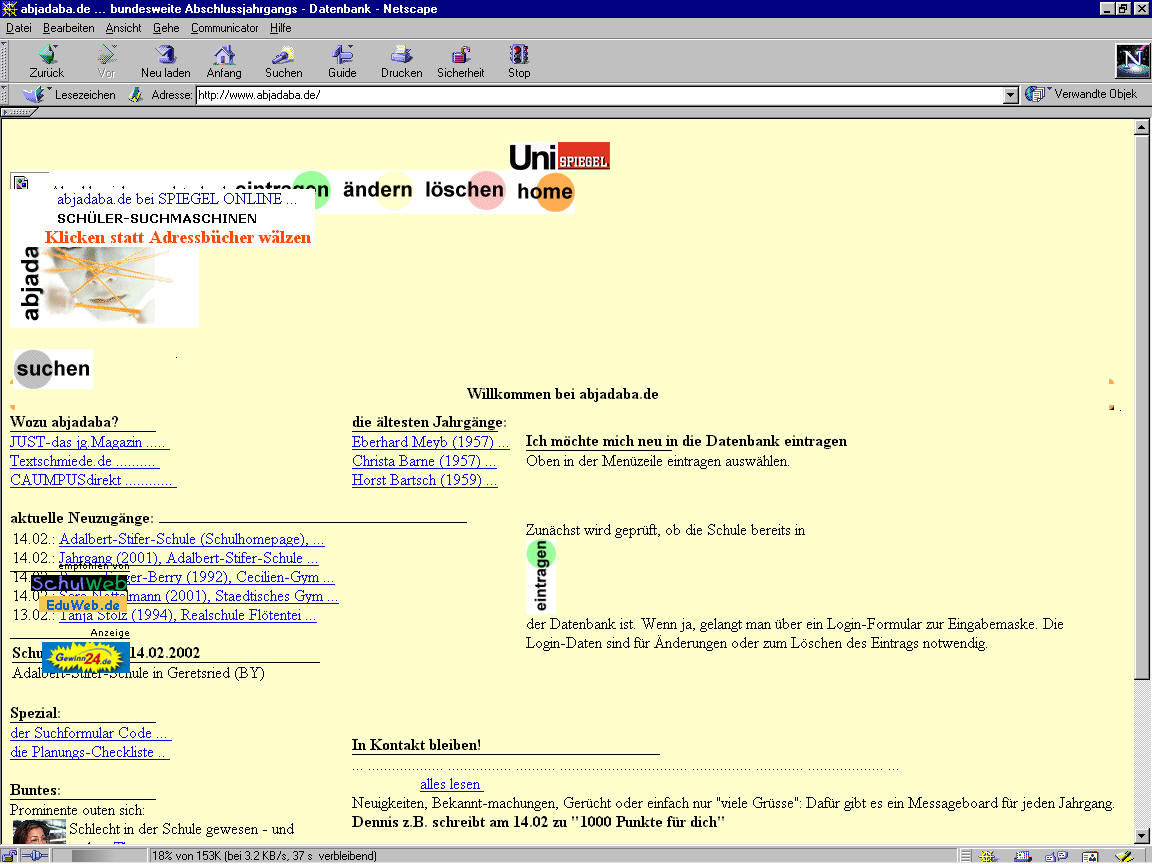Click the Netscape logo icon
This screenshot has width=1152, height=864.
pos(1132,61)
